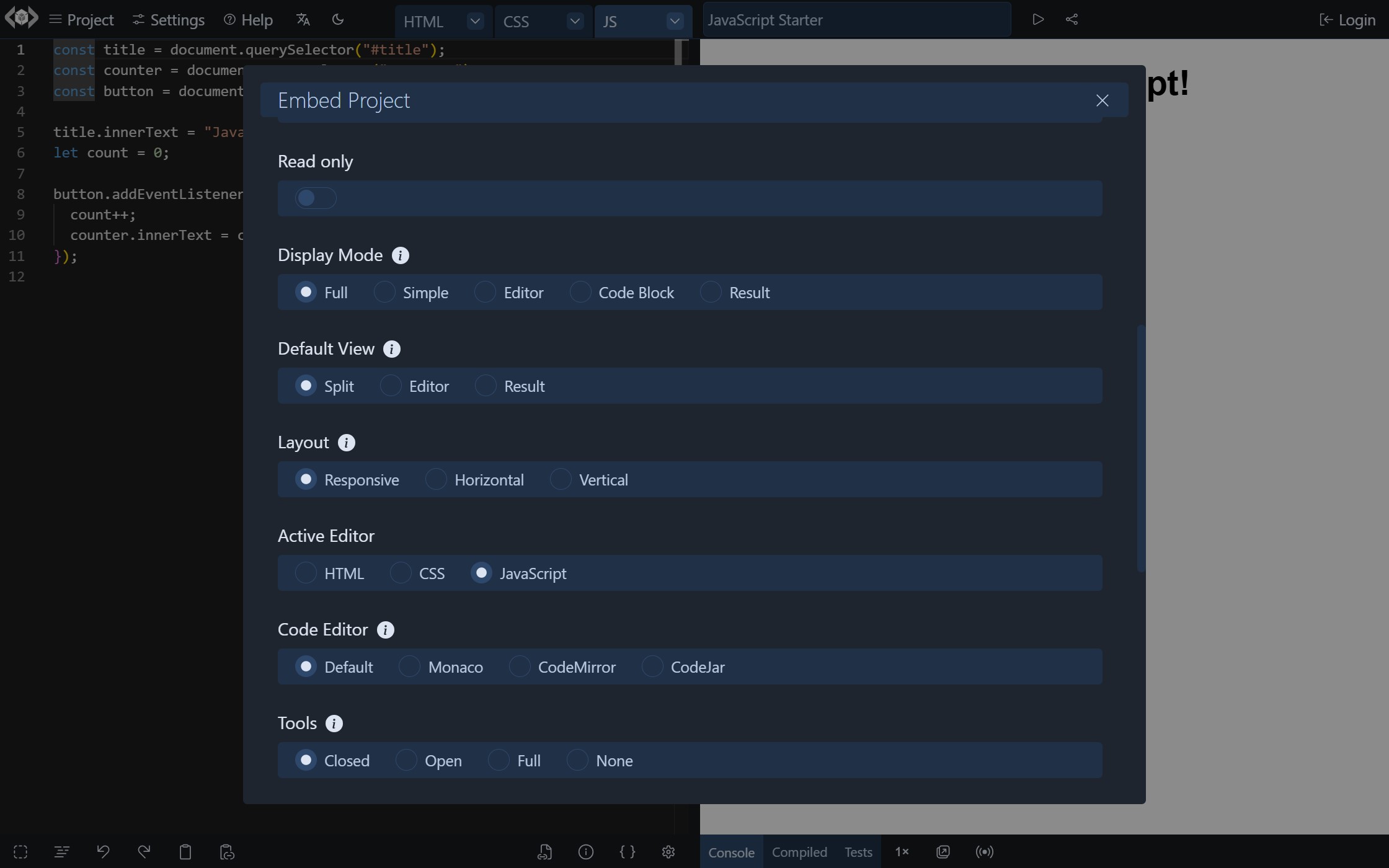Change the interface language
This screenshot has width=1389, height=868.
(x=303, y=19)
